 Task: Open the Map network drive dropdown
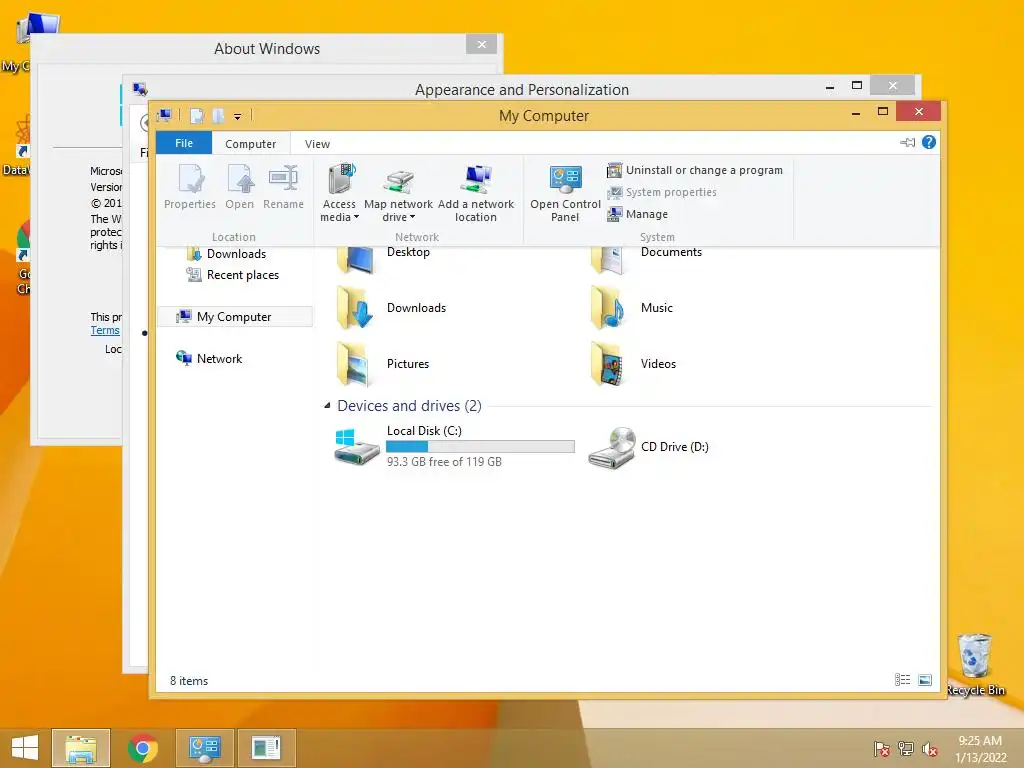398,193
